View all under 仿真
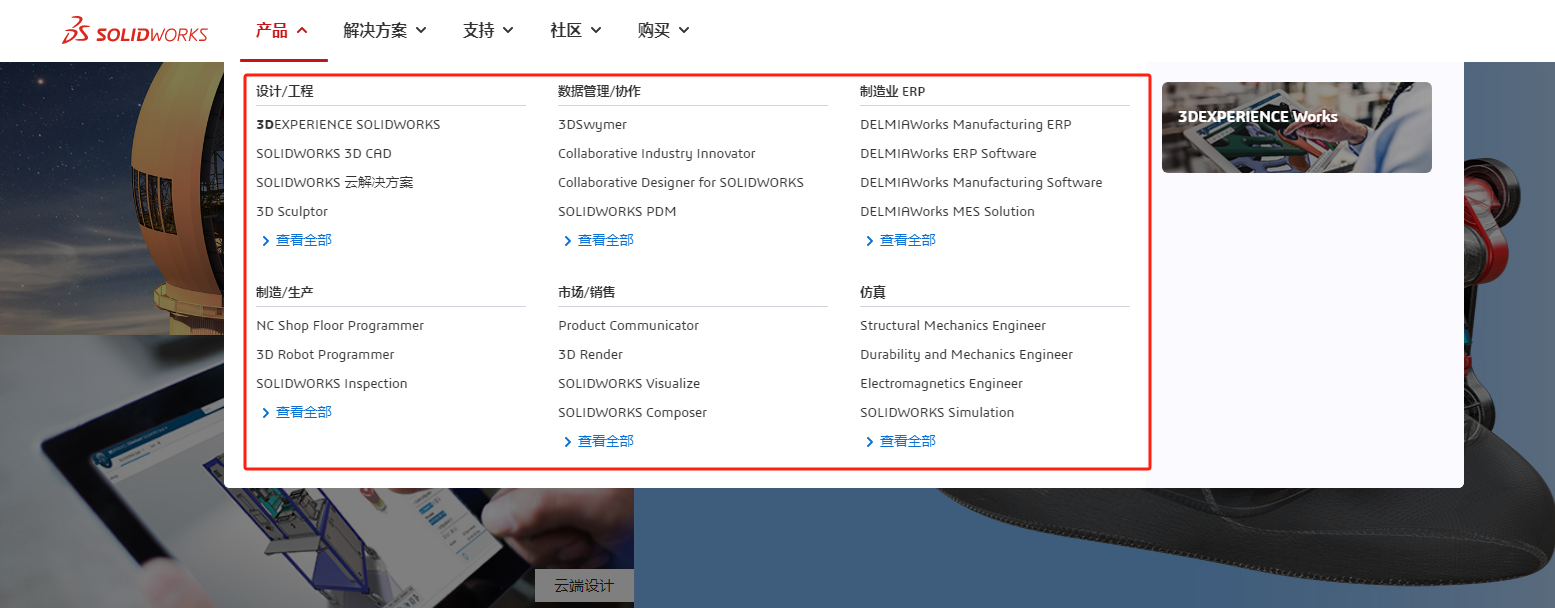This screenshot has height=608, width=1555. coord(907,441)
